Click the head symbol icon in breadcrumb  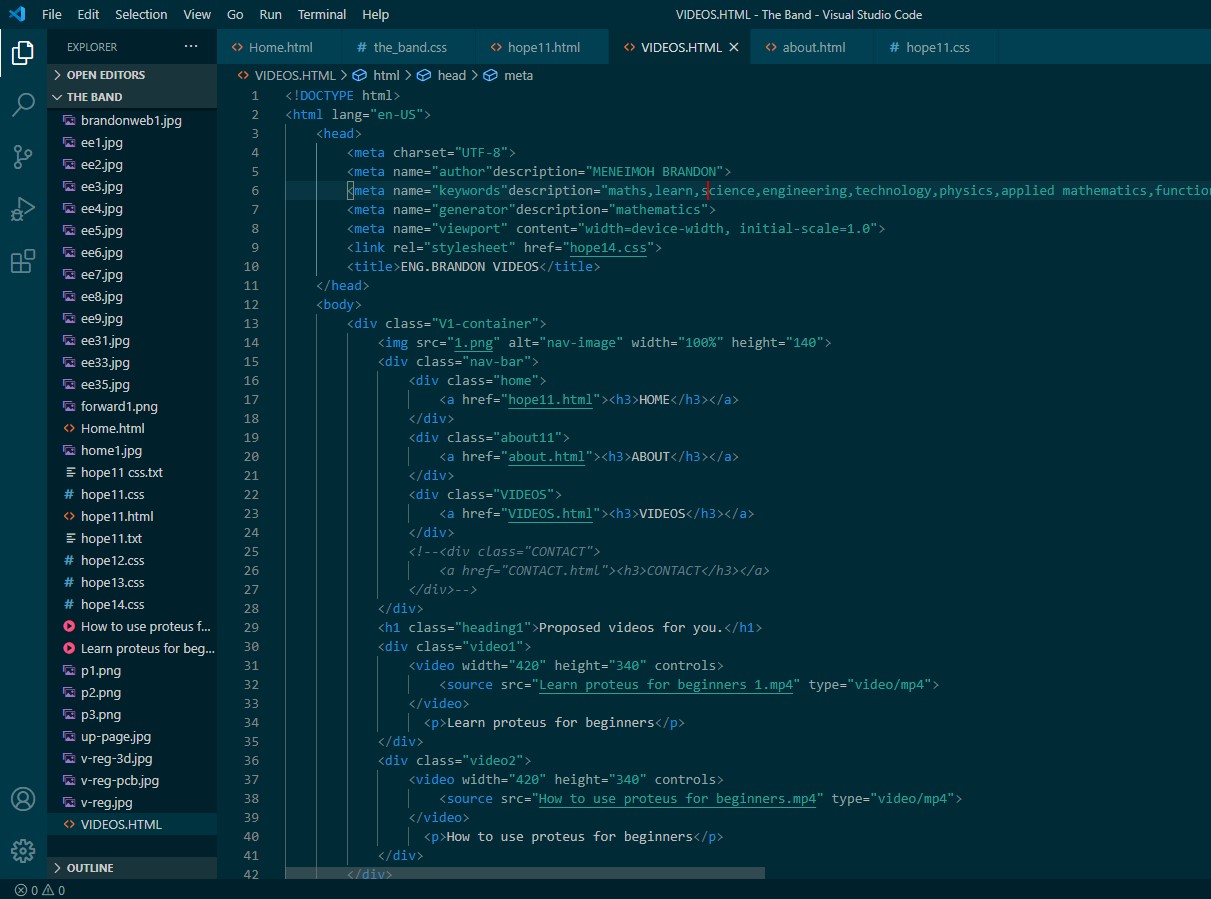pos(424,75)
